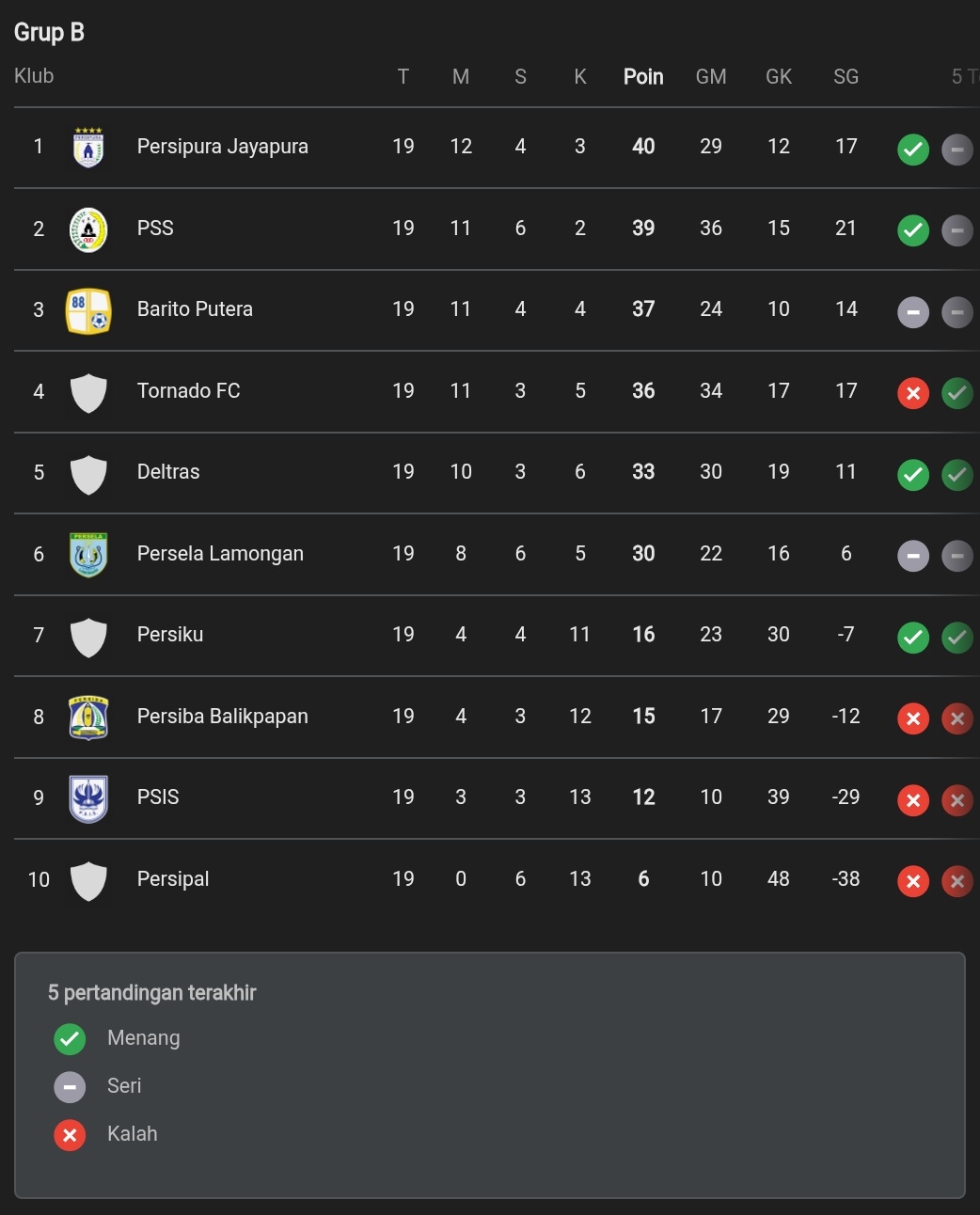The image size is (980, 1215).
Task: Click Deltras' first green win icon
Action: tap(912, 474)
